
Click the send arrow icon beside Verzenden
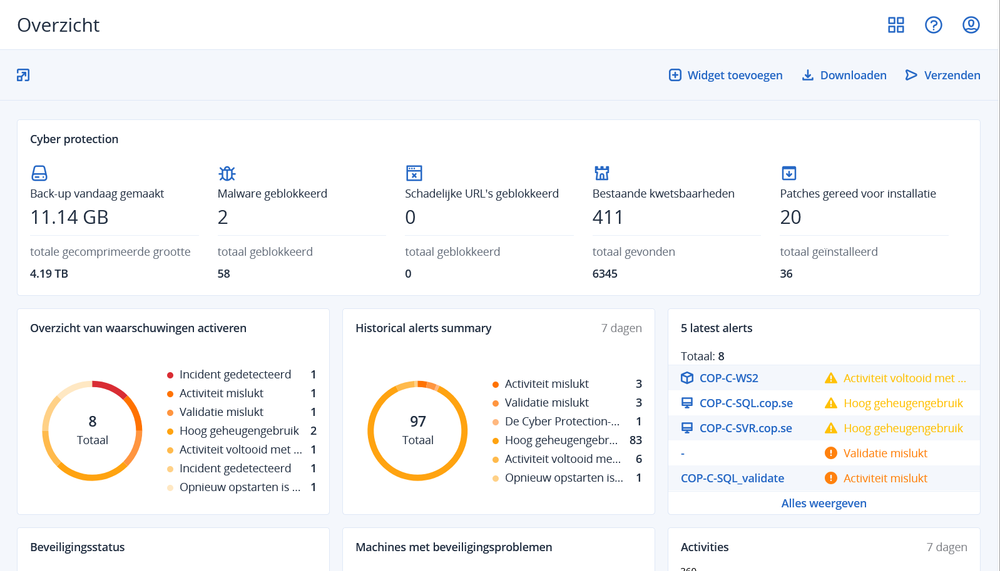(911, 75)
